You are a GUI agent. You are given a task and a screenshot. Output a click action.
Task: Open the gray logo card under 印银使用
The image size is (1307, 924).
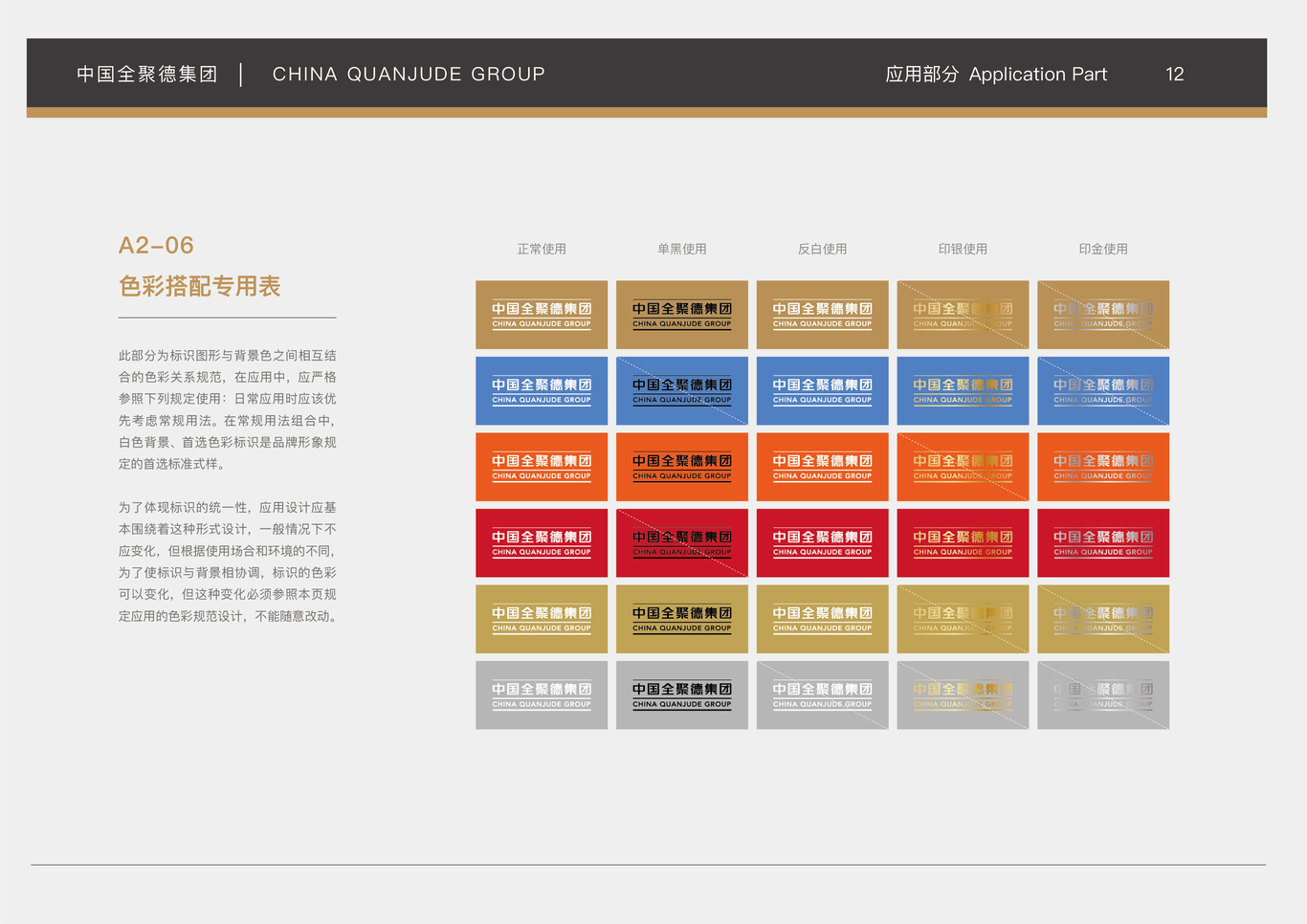(x=963, y=695)
